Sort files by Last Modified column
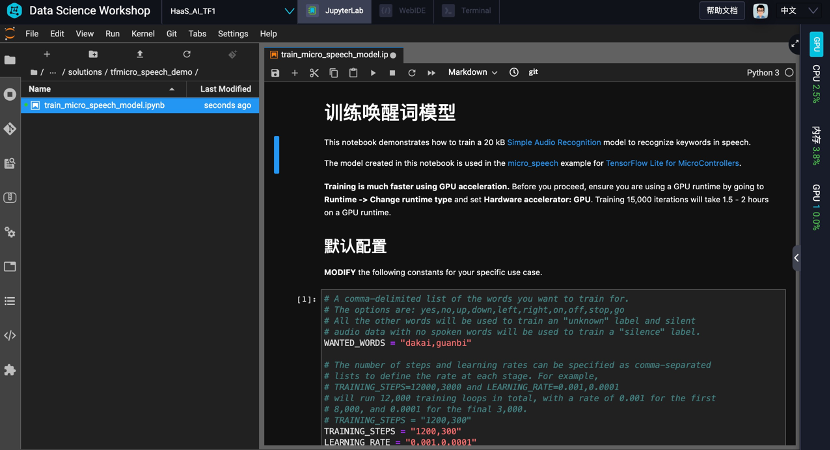 coord(225,89)
